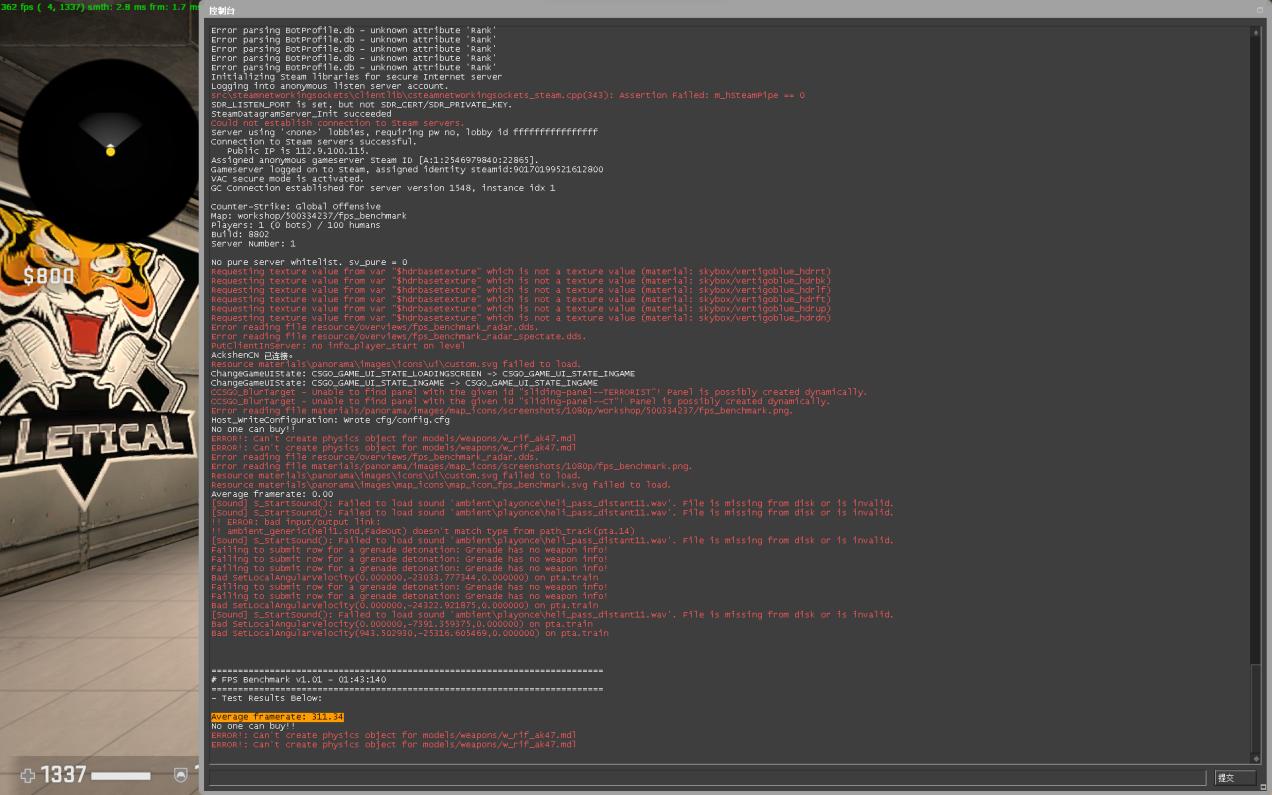Click 'Build: 8802' console line

tap(240, 234)
